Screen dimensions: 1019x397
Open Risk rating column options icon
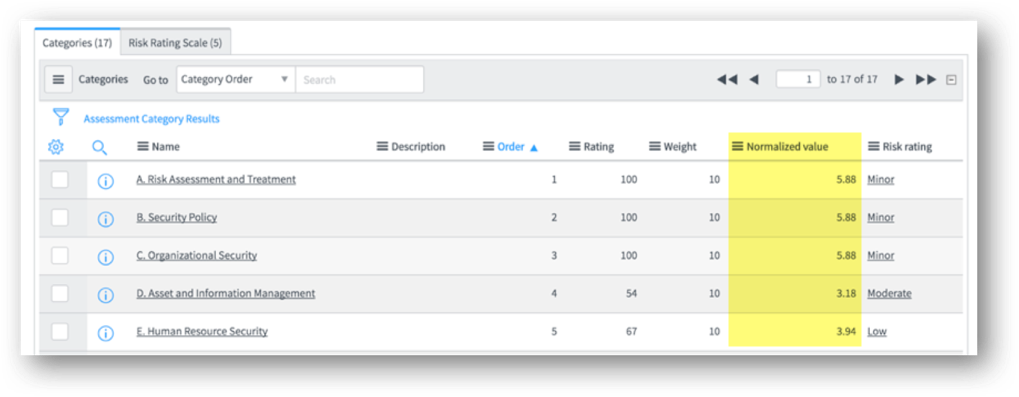874,147
